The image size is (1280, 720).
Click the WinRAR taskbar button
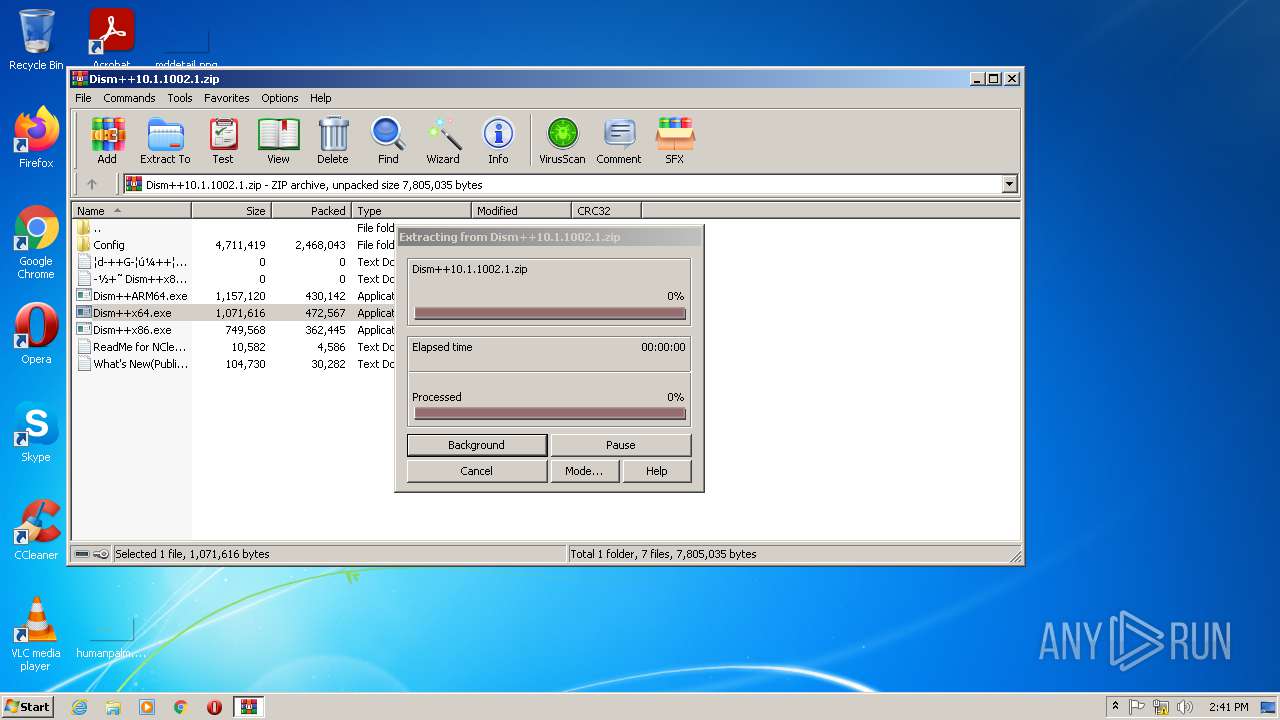tap(248, 707)
